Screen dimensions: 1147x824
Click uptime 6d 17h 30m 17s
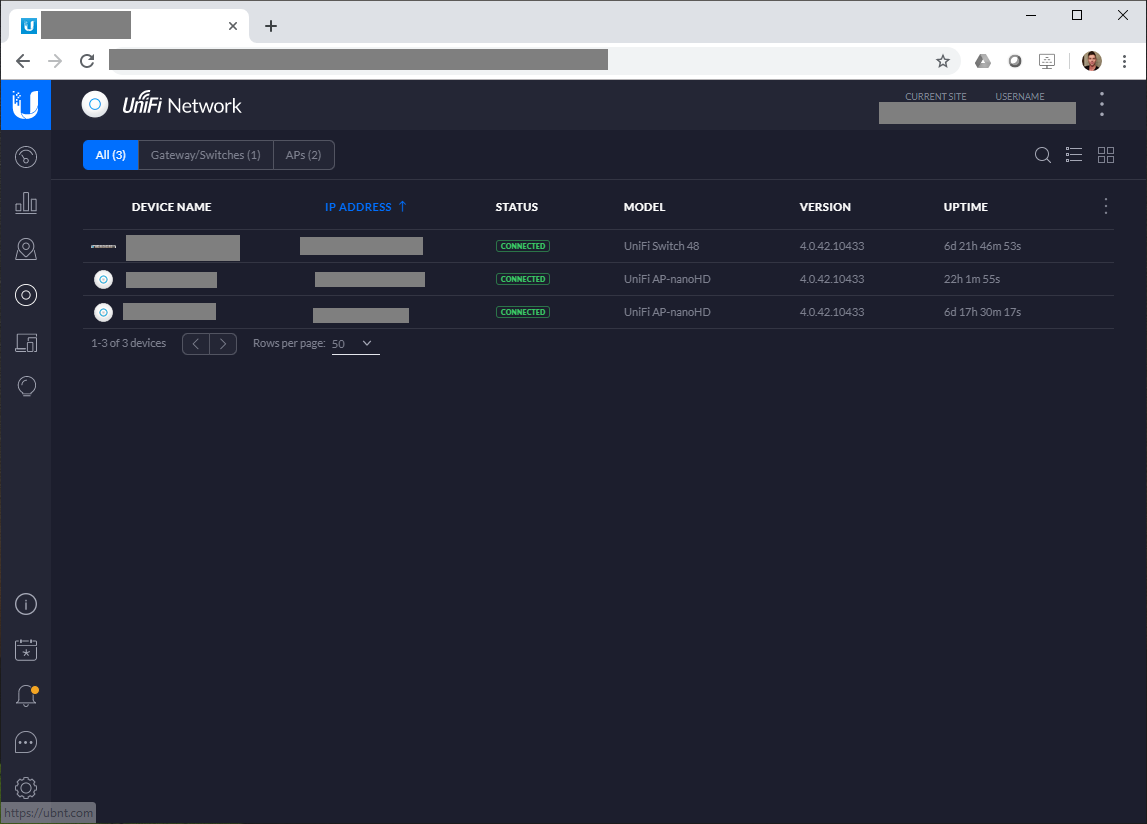(x=982, y=312)
